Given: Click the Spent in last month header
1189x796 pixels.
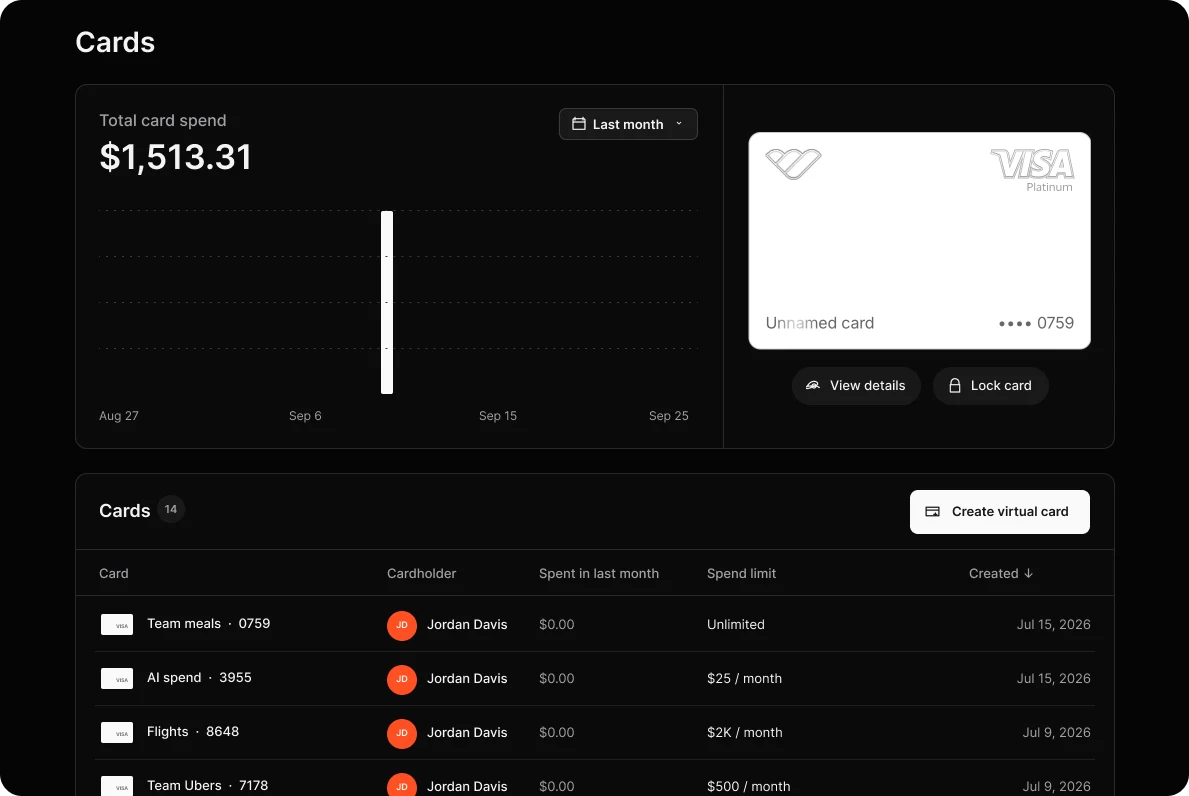Looking at the screenshot, I should (x=599, y=574).
